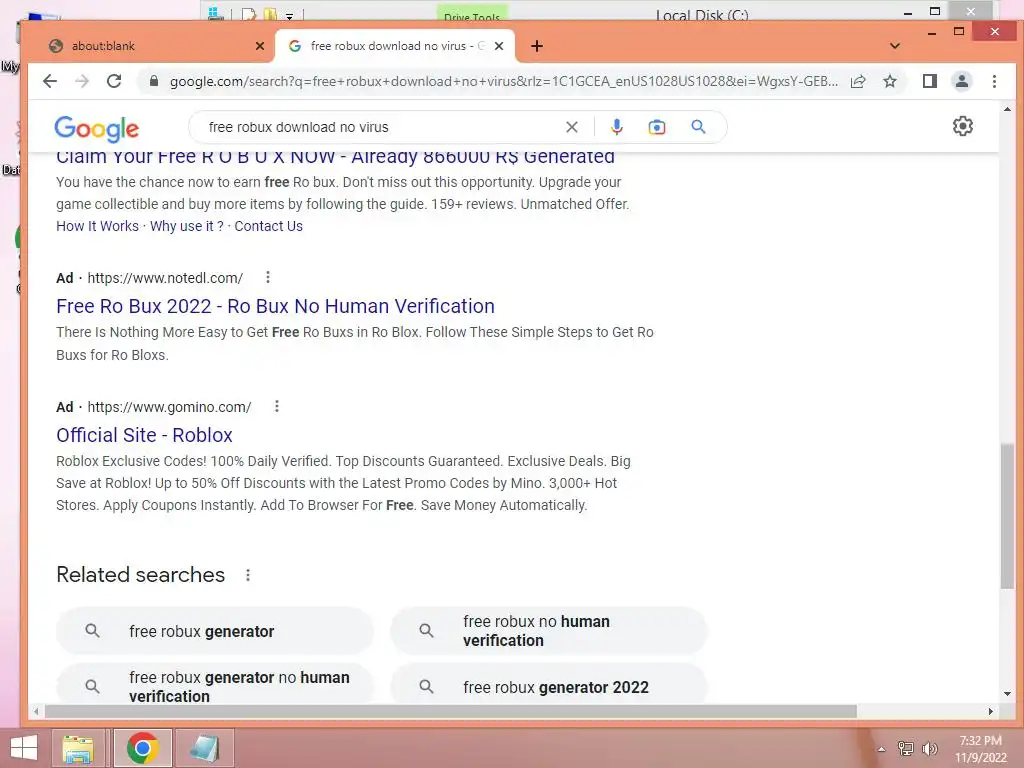Click the magnifier search button
This screenshot has height=768, width=1024.
point(698,127)
